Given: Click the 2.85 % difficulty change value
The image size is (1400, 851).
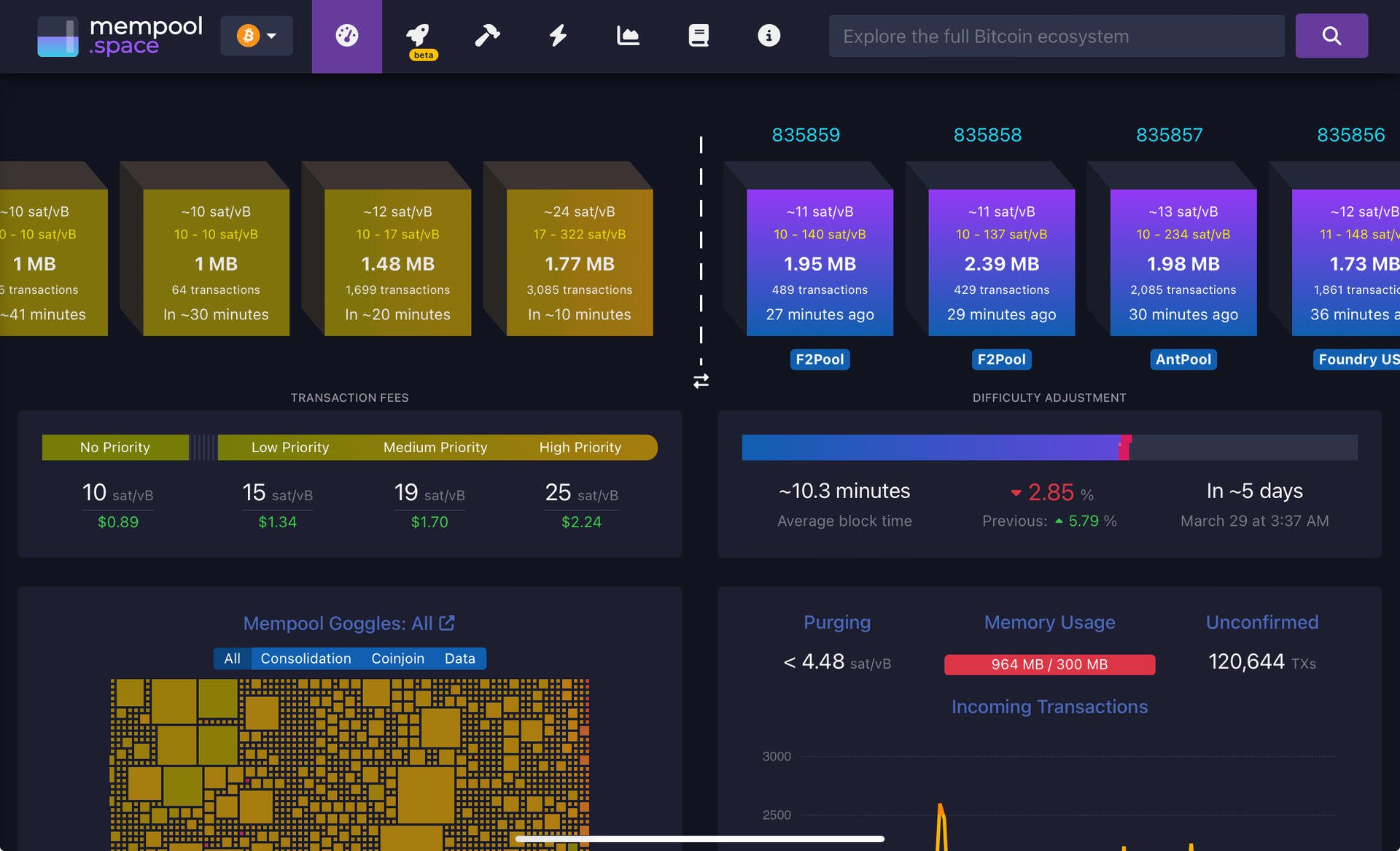Looking at the screenshot, I should pyautogui.click(x=1052, y=493).
